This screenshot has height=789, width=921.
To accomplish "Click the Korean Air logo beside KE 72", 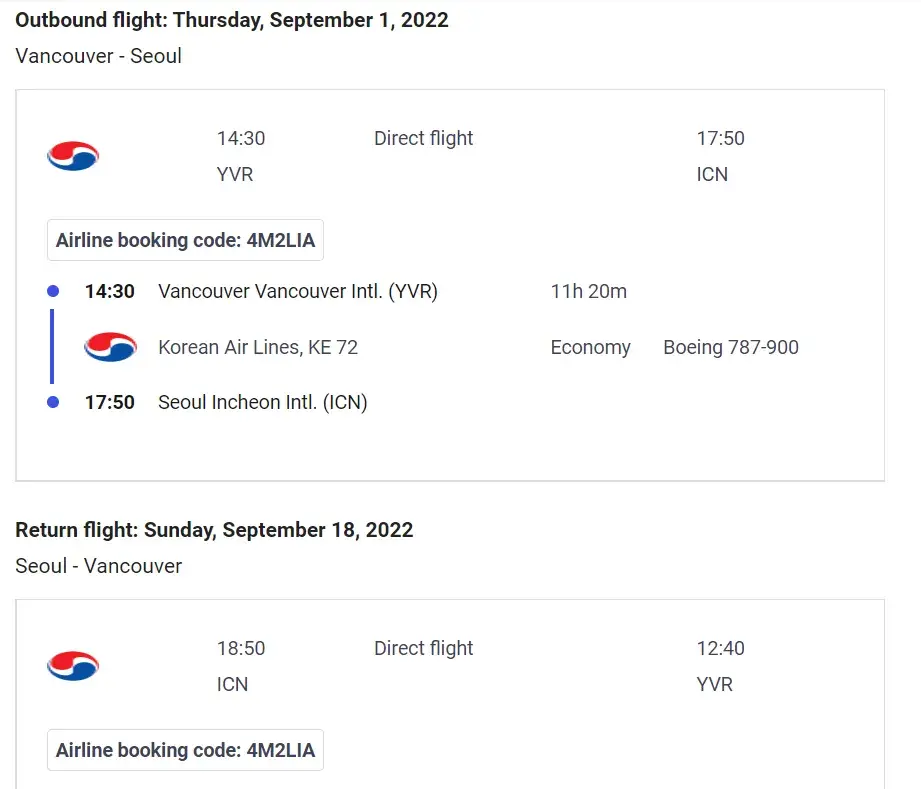I will click(x=110, y=347).
